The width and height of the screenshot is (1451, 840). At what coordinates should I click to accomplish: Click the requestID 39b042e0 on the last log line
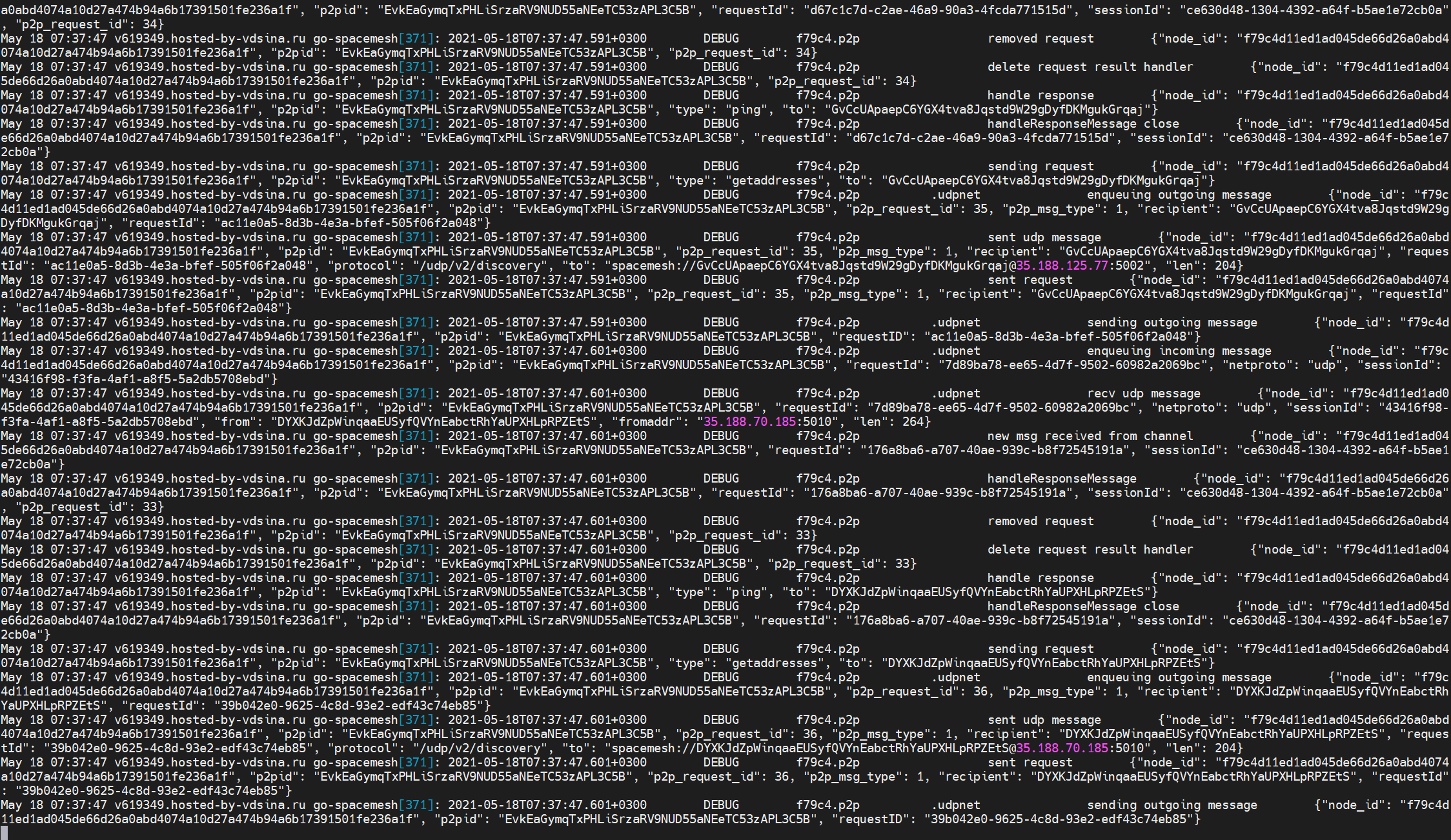click(1059, 819)
